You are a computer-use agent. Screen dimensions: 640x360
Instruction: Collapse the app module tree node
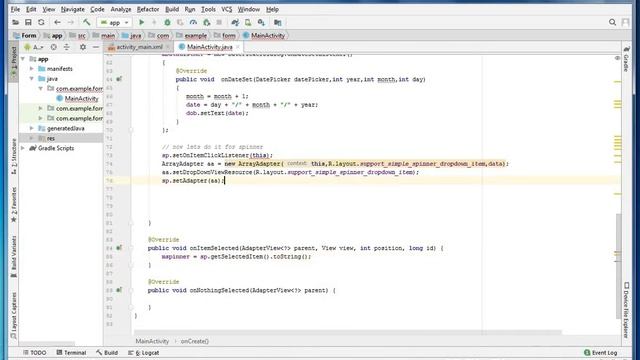tap(23, 59)
